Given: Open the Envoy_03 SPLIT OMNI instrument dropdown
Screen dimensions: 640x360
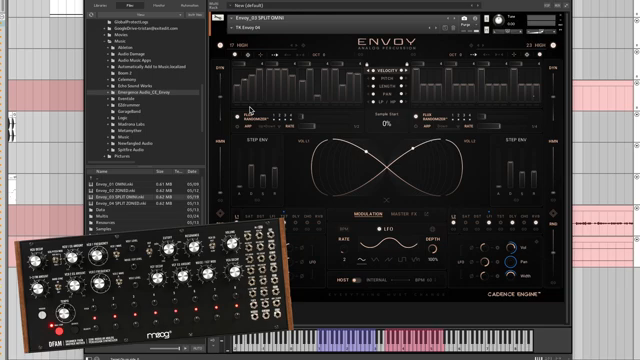Looking at the screenshot, I should 231,18.
